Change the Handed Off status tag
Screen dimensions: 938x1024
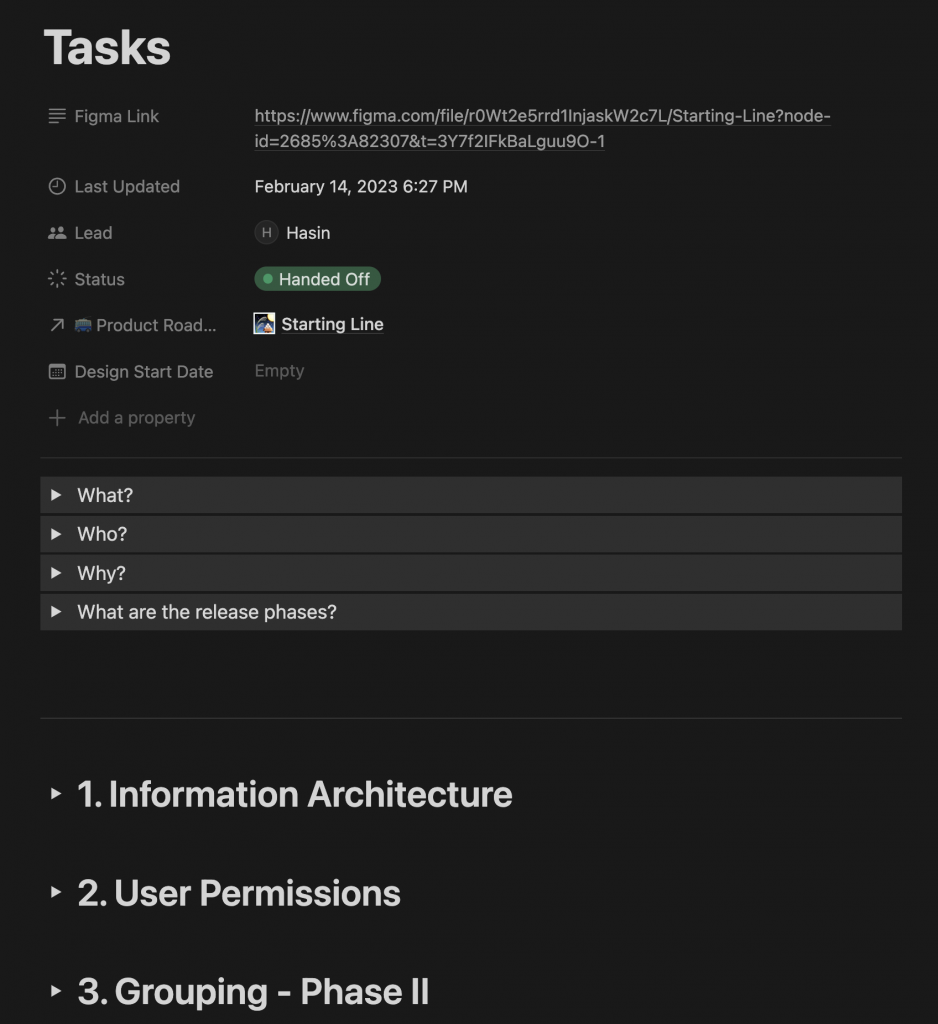coord(318,279)
